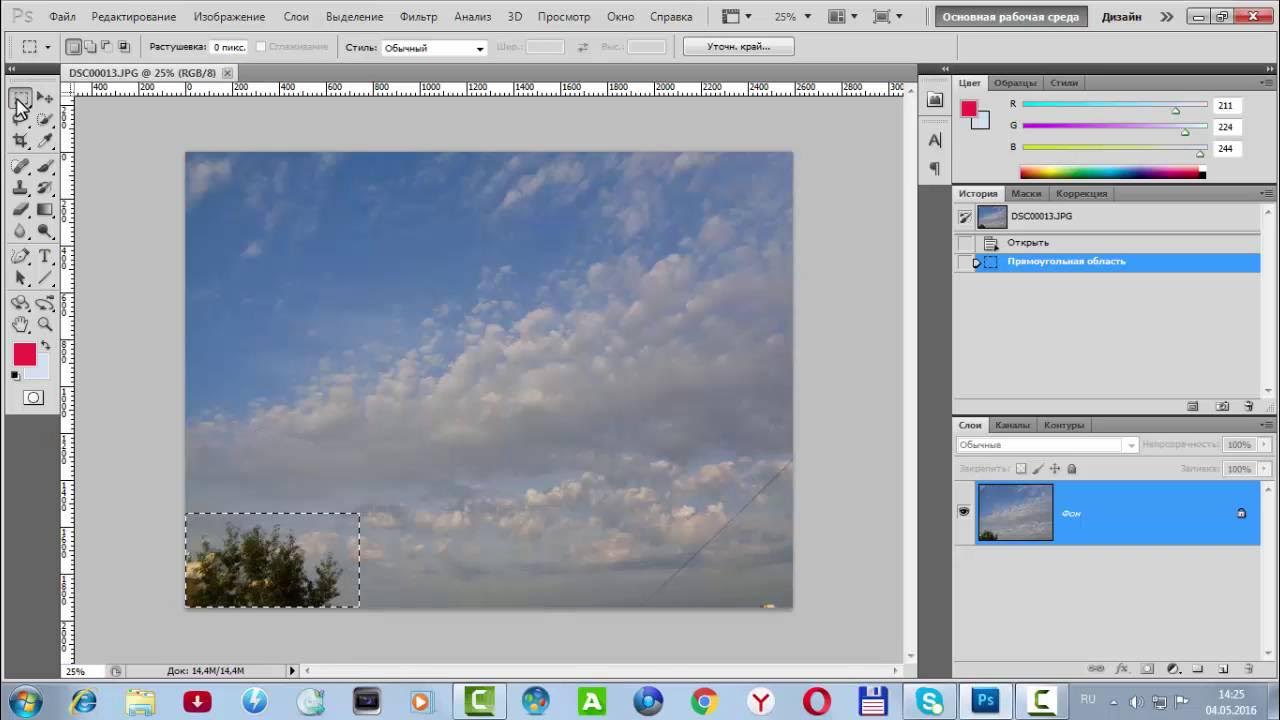The width and height of the screenshot is (1280, 720).
Task: Switch to the Дизайн workspace
Action: coord(1122,17)
